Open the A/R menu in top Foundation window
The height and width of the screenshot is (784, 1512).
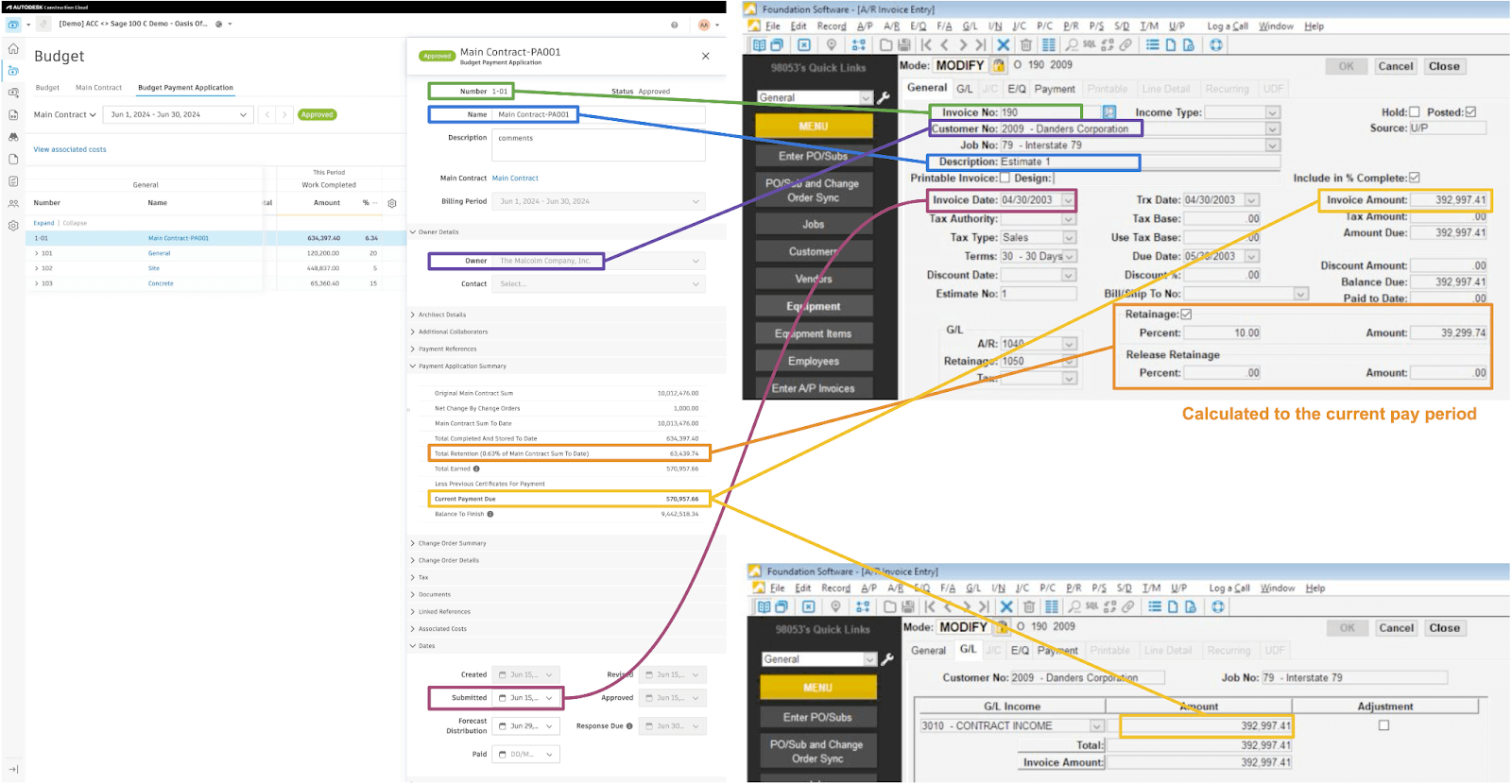point(891,26)
